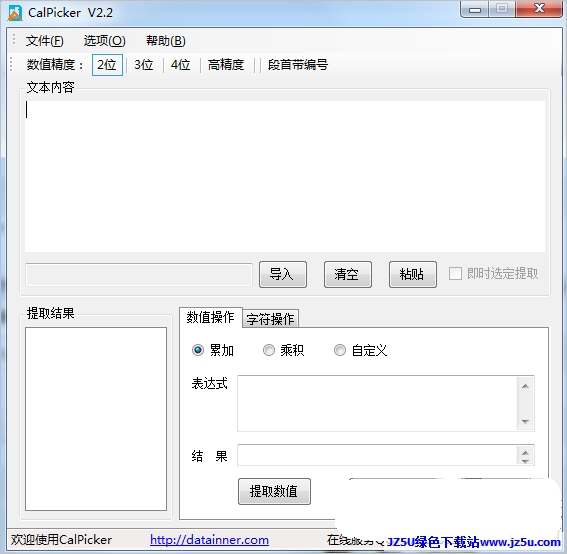This screenshot has height=554, width=567.
Task: Click the CalPicker app icon in title bar
Action: [15, 13]
